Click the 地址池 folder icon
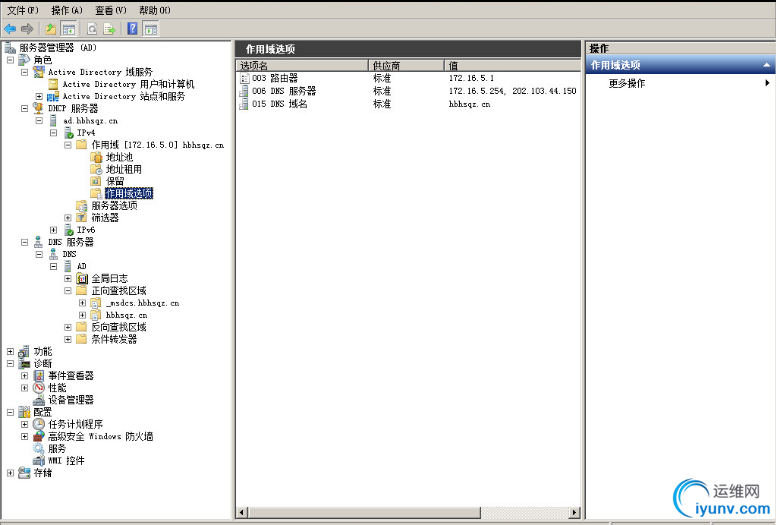Screen dimensions: 776x525 (97, 157)
